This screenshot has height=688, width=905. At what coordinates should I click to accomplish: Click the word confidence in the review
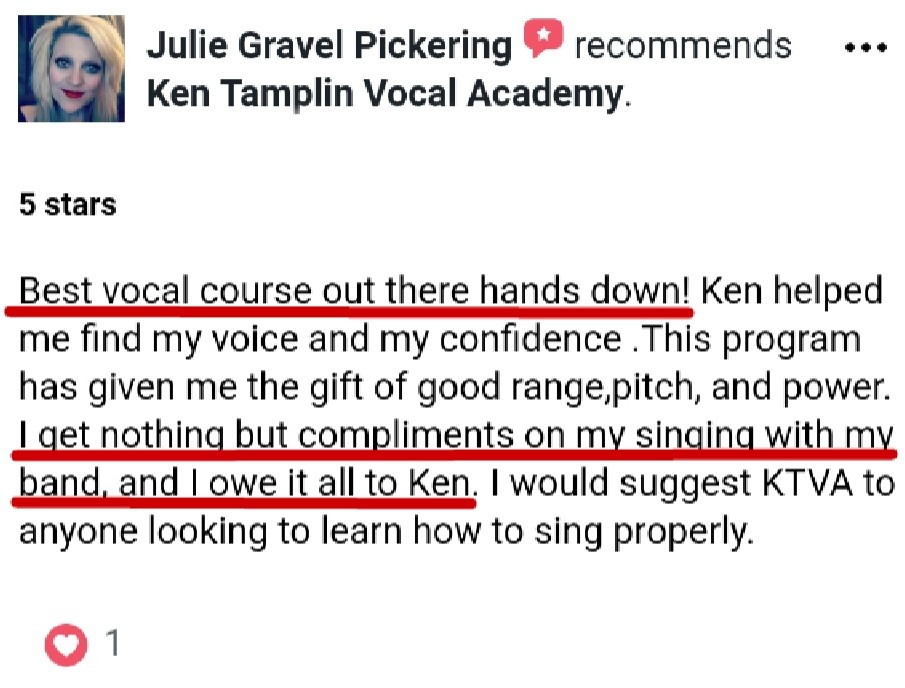(x=530, y=339)
